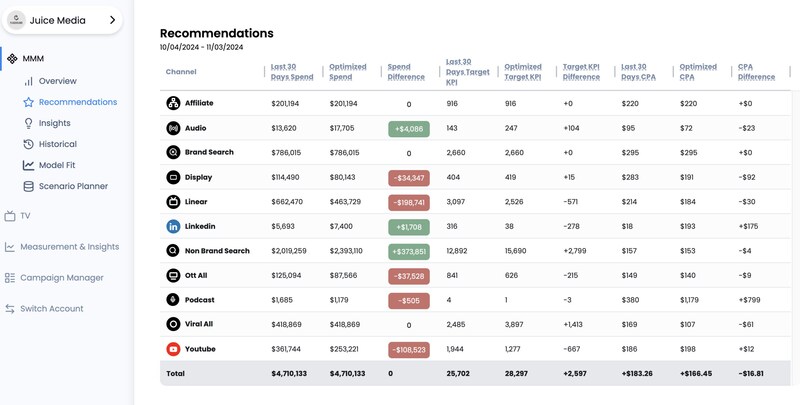Viewport: 800px width, 405px height.
Task: Click the Audio channel icon
Action: click(173, 128)
